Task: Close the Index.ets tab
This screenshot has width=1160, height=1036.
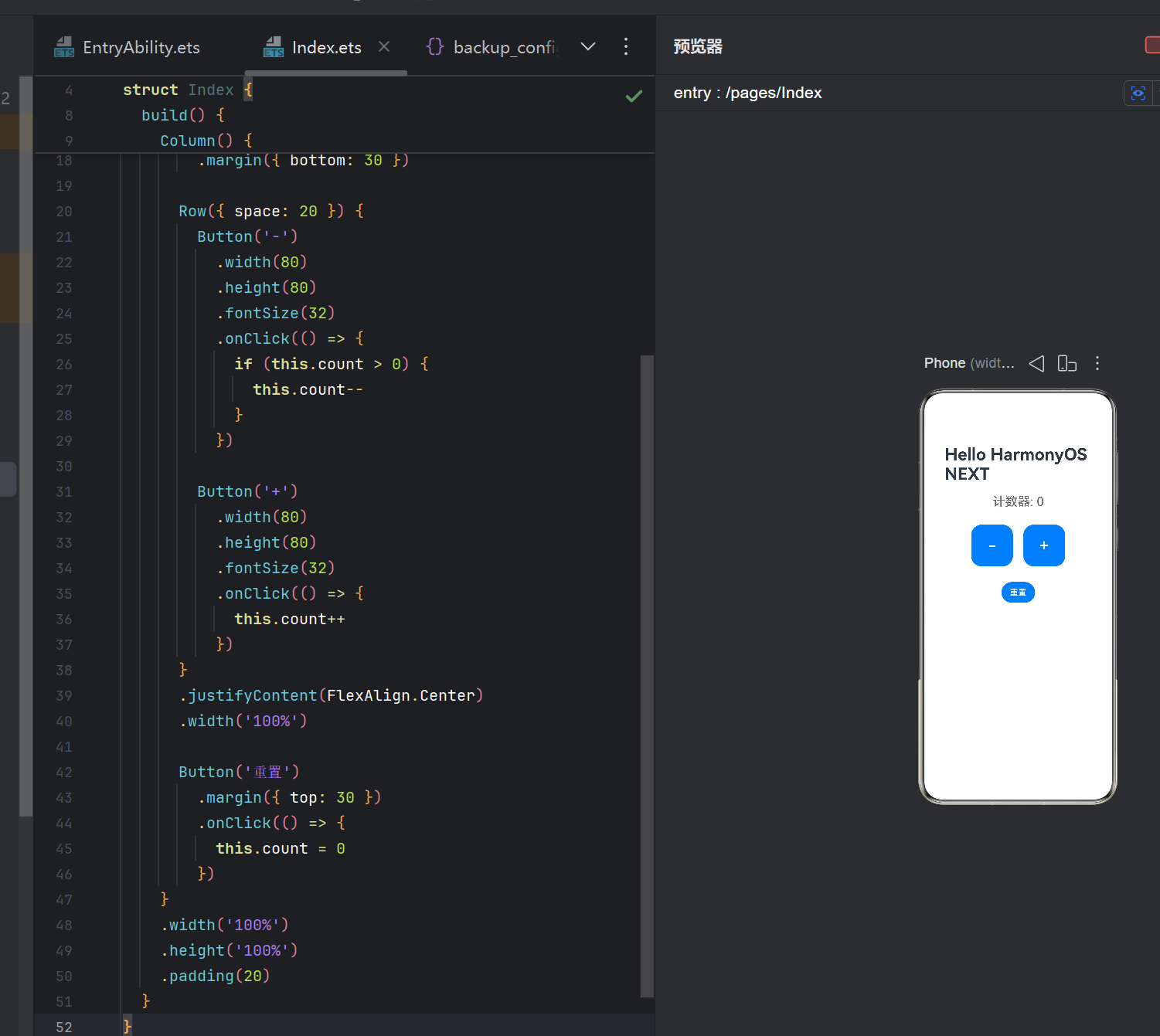Action: (384, 46)
